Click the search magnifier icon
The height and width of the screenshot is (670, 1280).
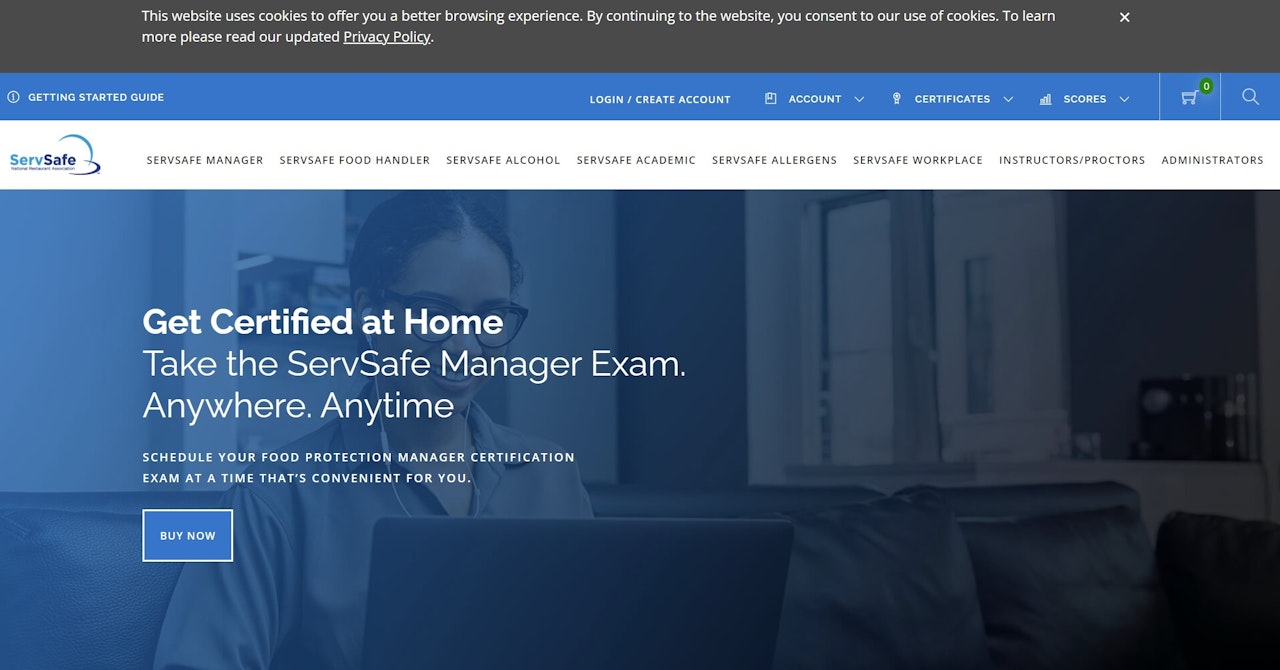(1250, 97)
